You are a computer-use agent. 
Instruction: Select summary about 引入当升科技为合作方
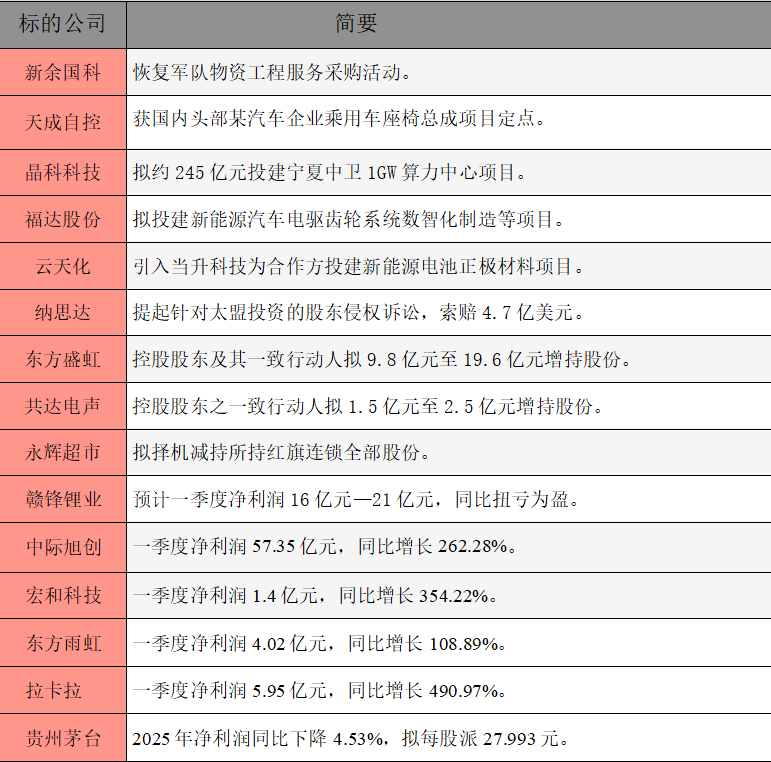[x=449, y=266]
